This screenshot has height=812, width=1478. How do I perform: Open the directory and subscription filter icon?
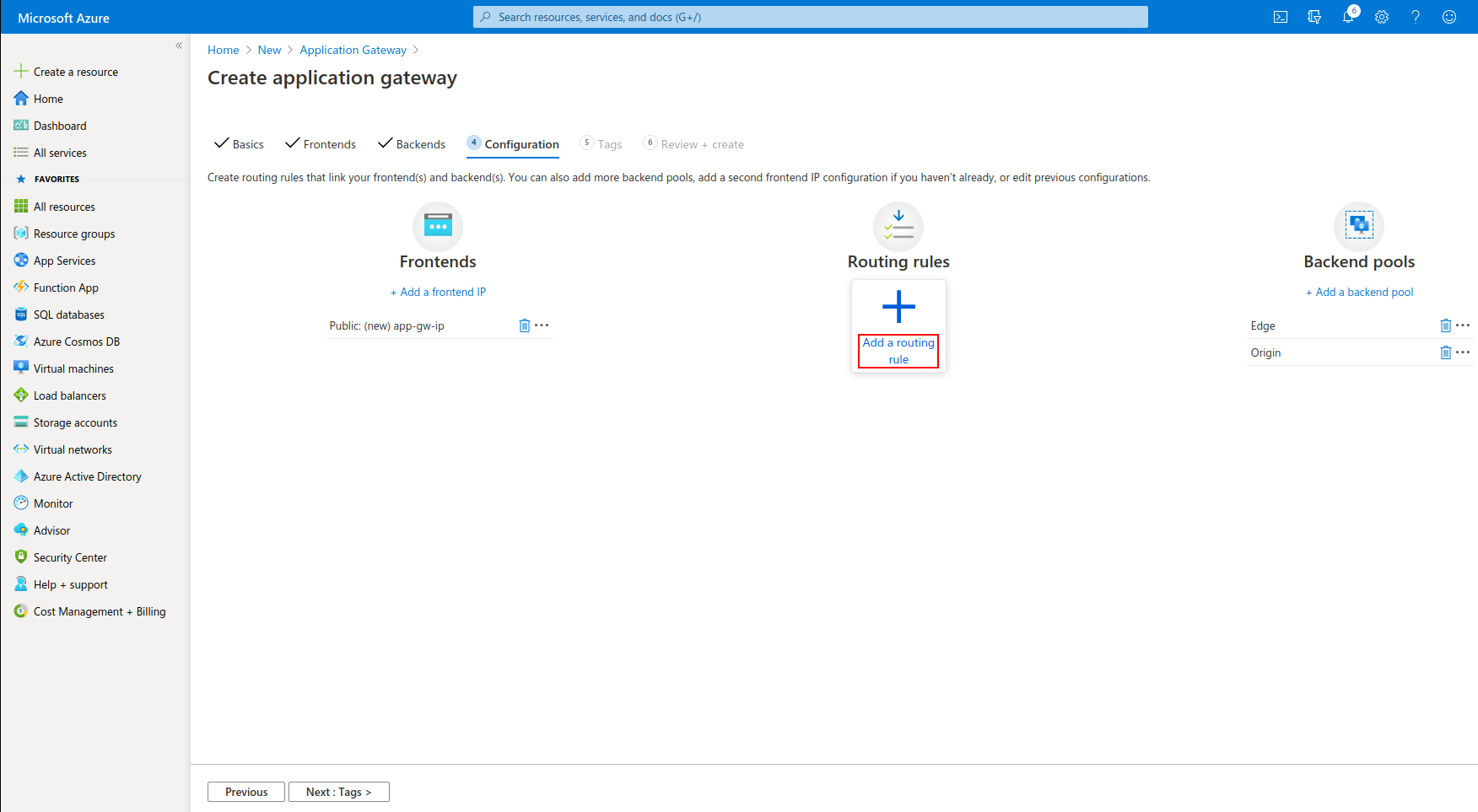coord(1314,17)
